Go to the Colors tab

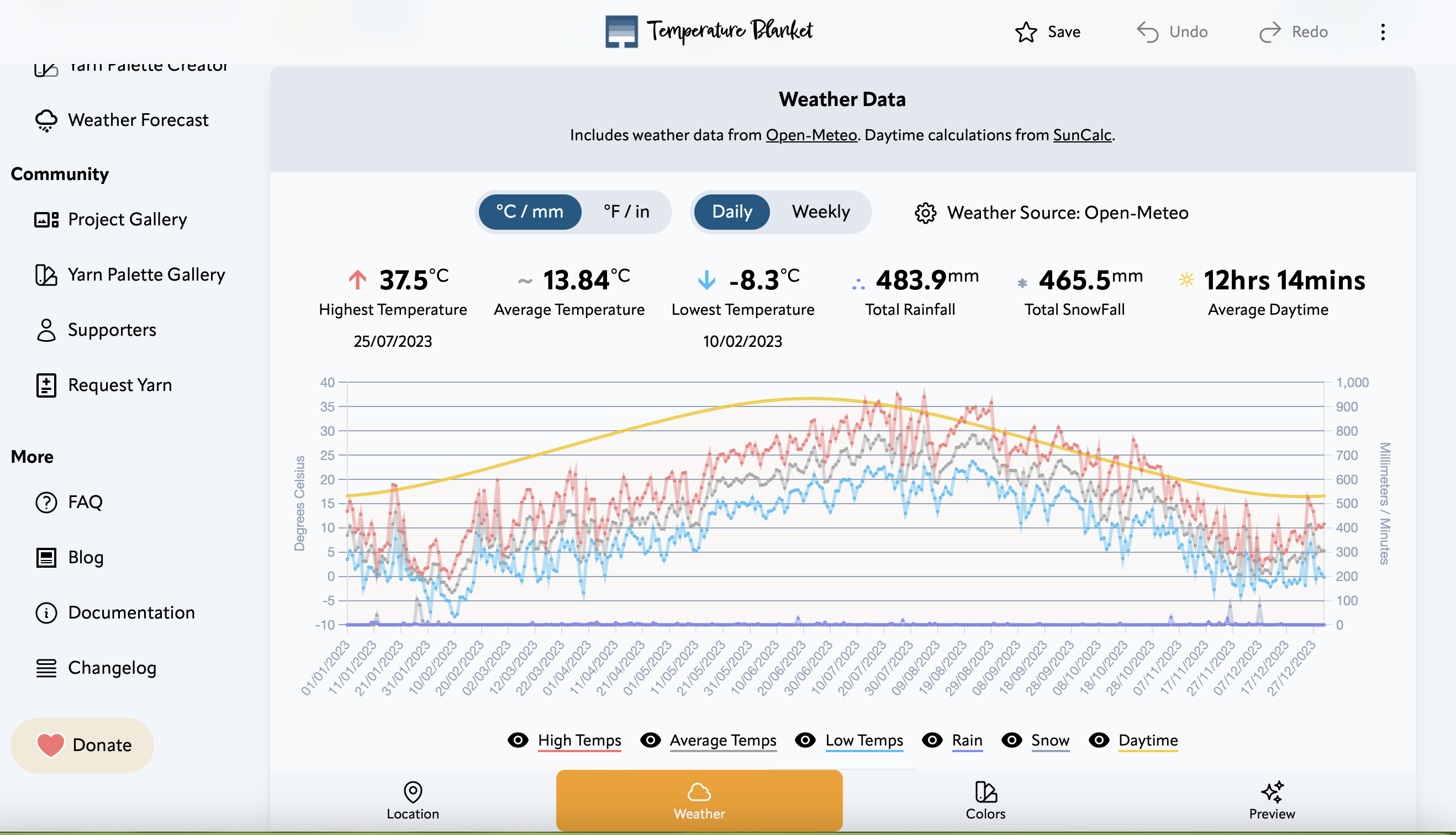click(x=985, y=801)
